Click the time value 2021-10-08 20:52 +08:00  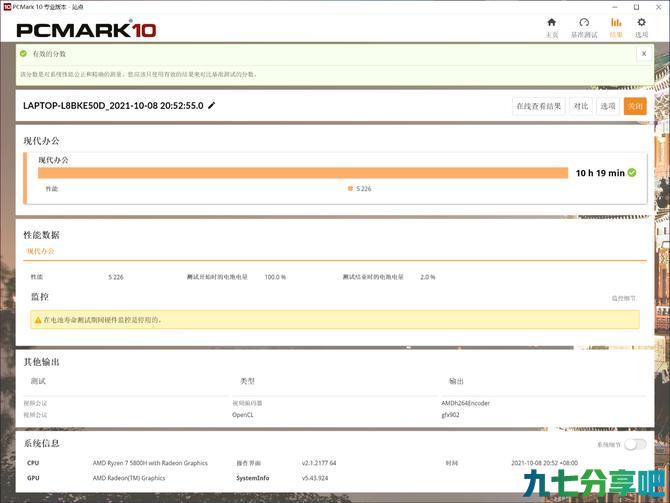click(x=544, y=463)
